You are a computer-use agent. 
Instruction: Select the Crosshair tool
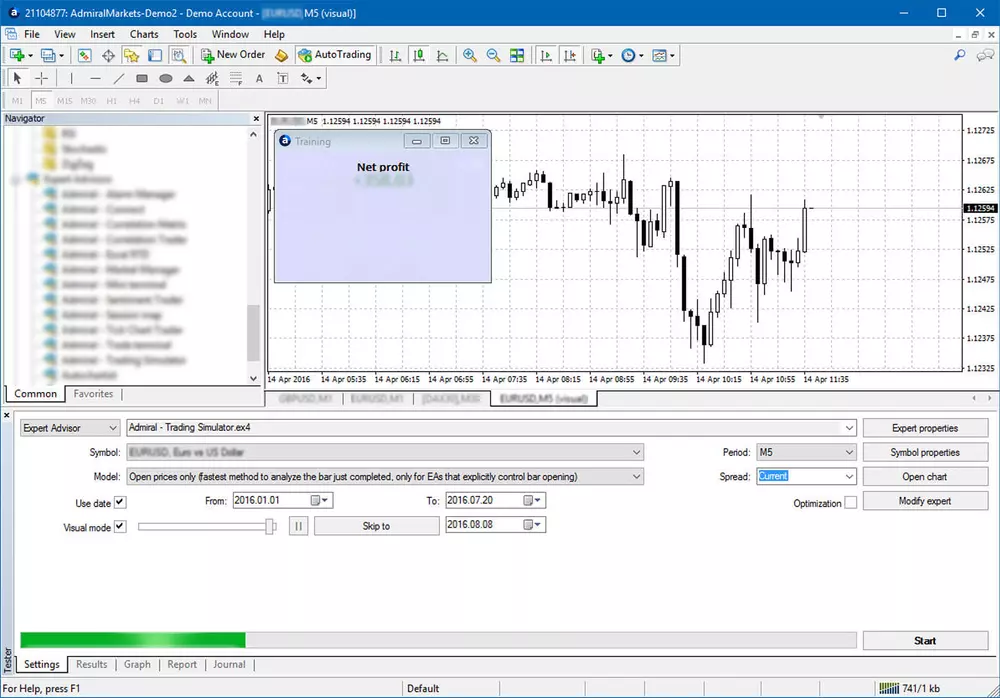coord(40,77)
